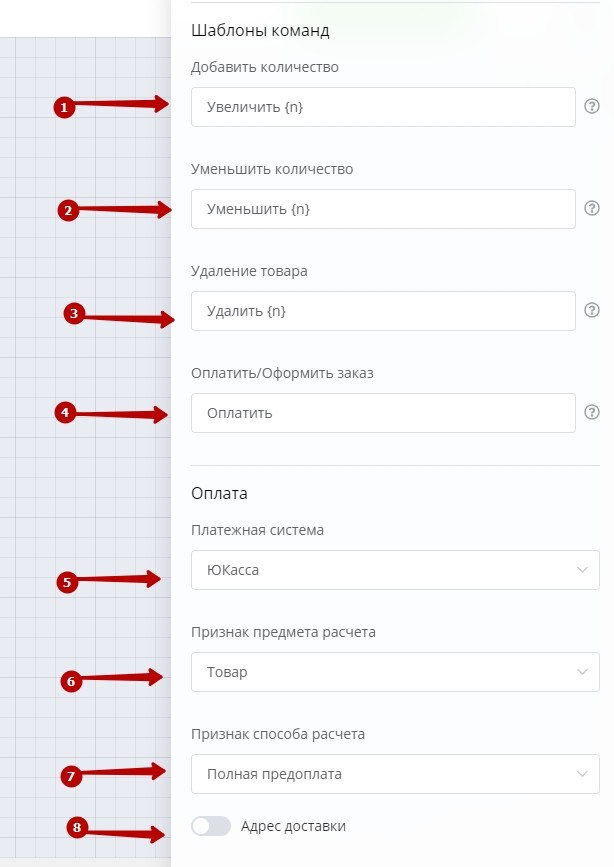Click the Увеличить {n} input field

coord(382,107)
